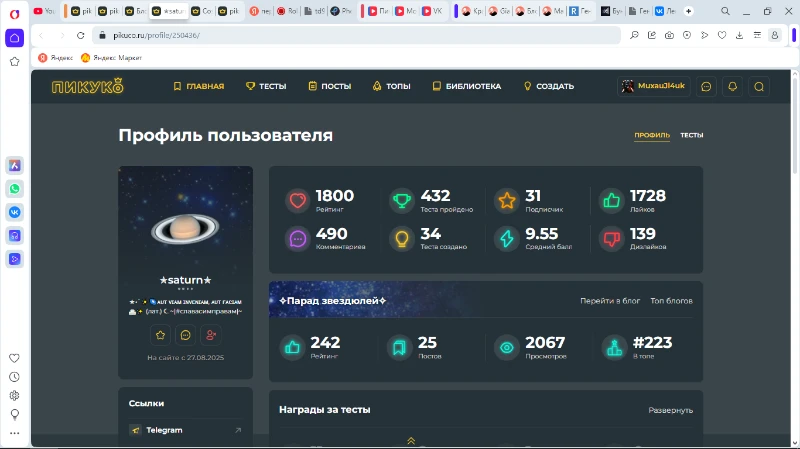Click the eye views icon next to 2067
Image resolution: width=800 pixels, height=449 pixels.
pyautogui.click(x=507, y=347)
